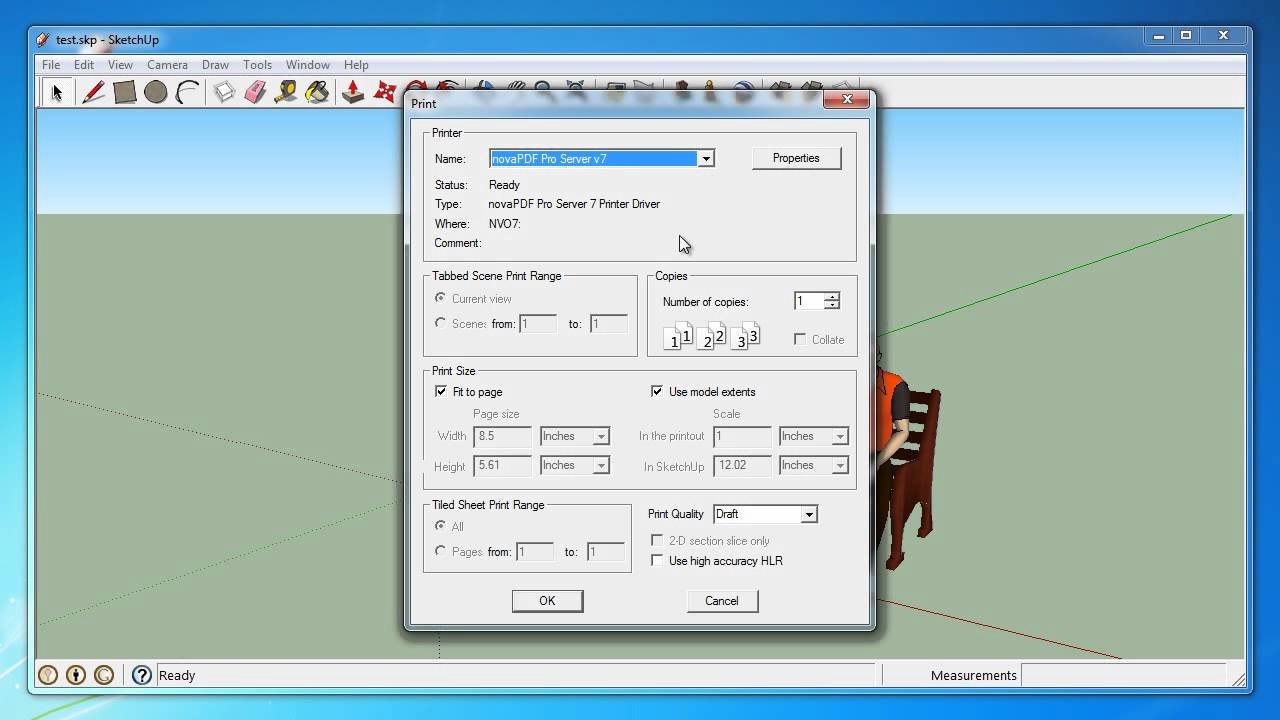Open the Window menu

(x=308, y=64)
